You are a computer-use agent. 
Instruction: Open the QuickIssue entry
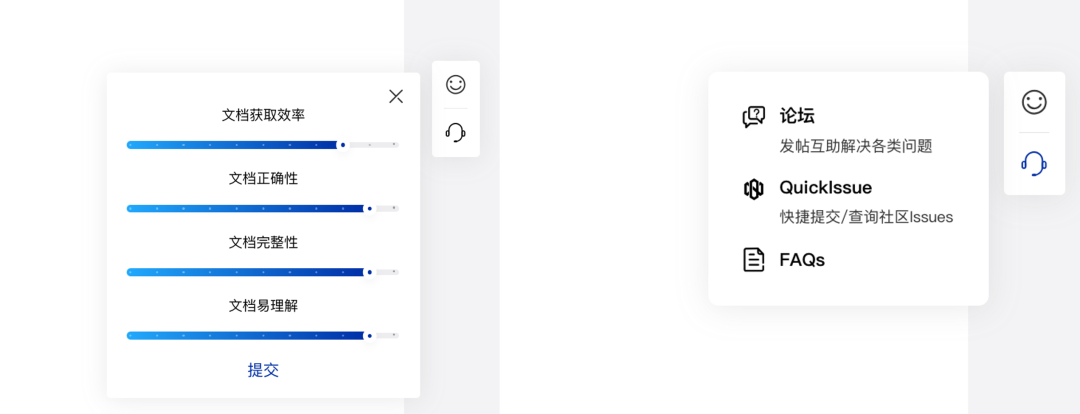point(826,187)
